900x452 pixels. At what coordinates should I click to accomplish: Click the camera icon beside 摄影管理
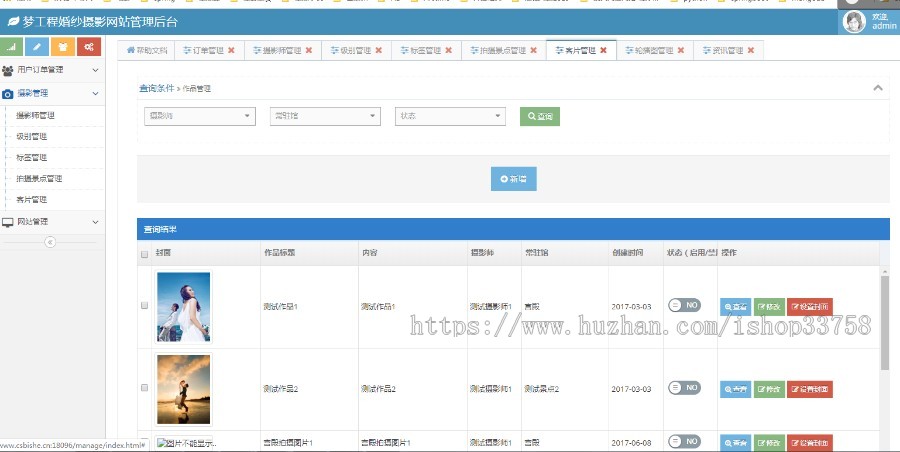7,94
